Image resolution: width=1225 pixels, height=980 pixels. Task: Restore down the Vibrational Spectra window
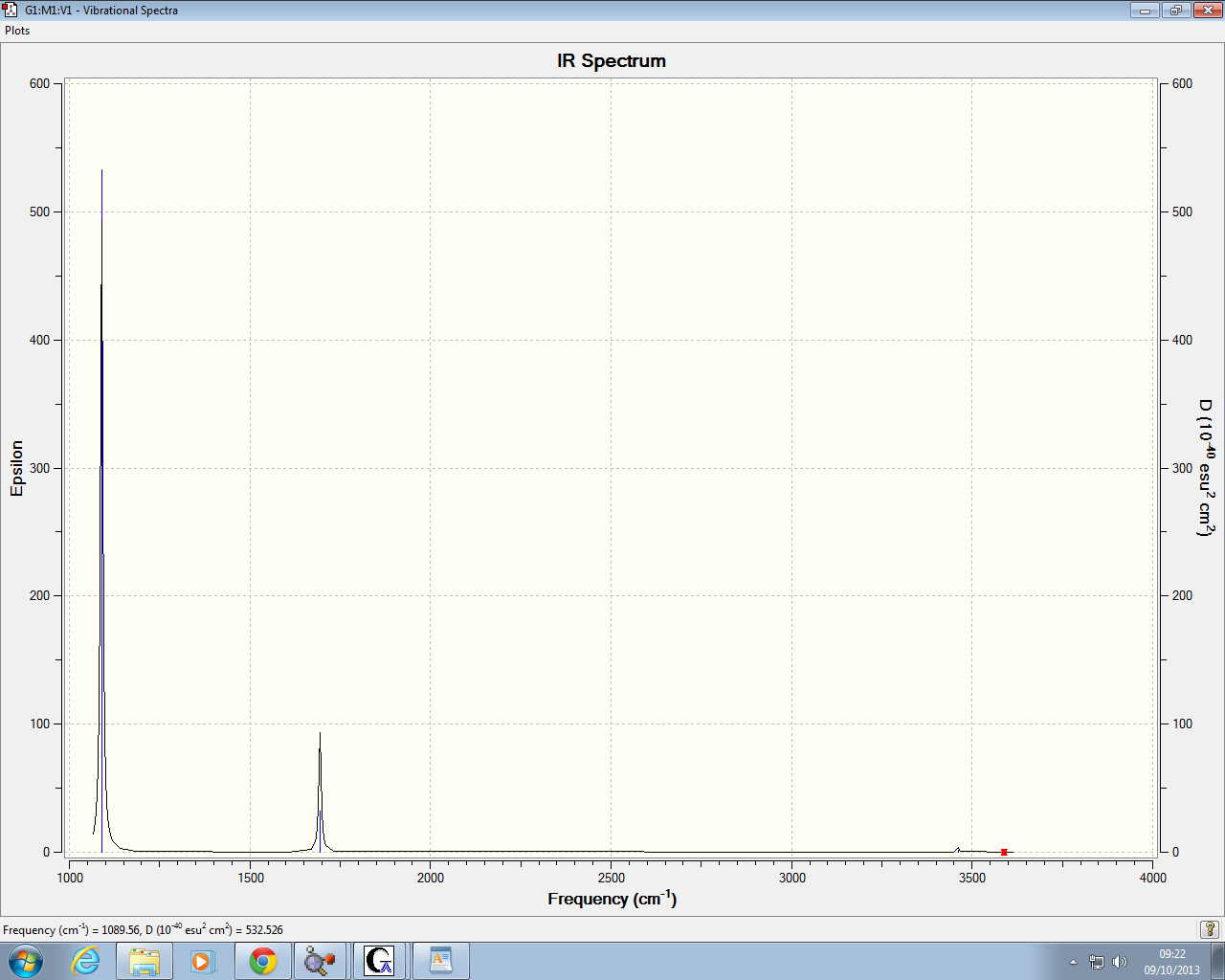[1174, 11]
